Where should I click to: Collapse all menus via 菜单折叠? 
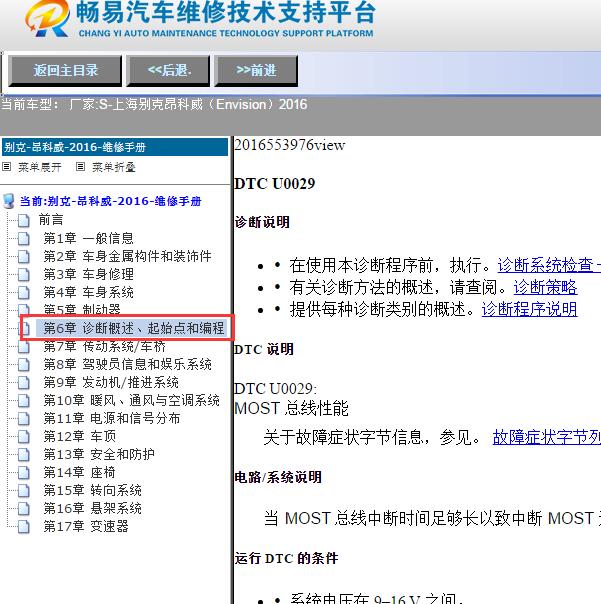point(114,167)
